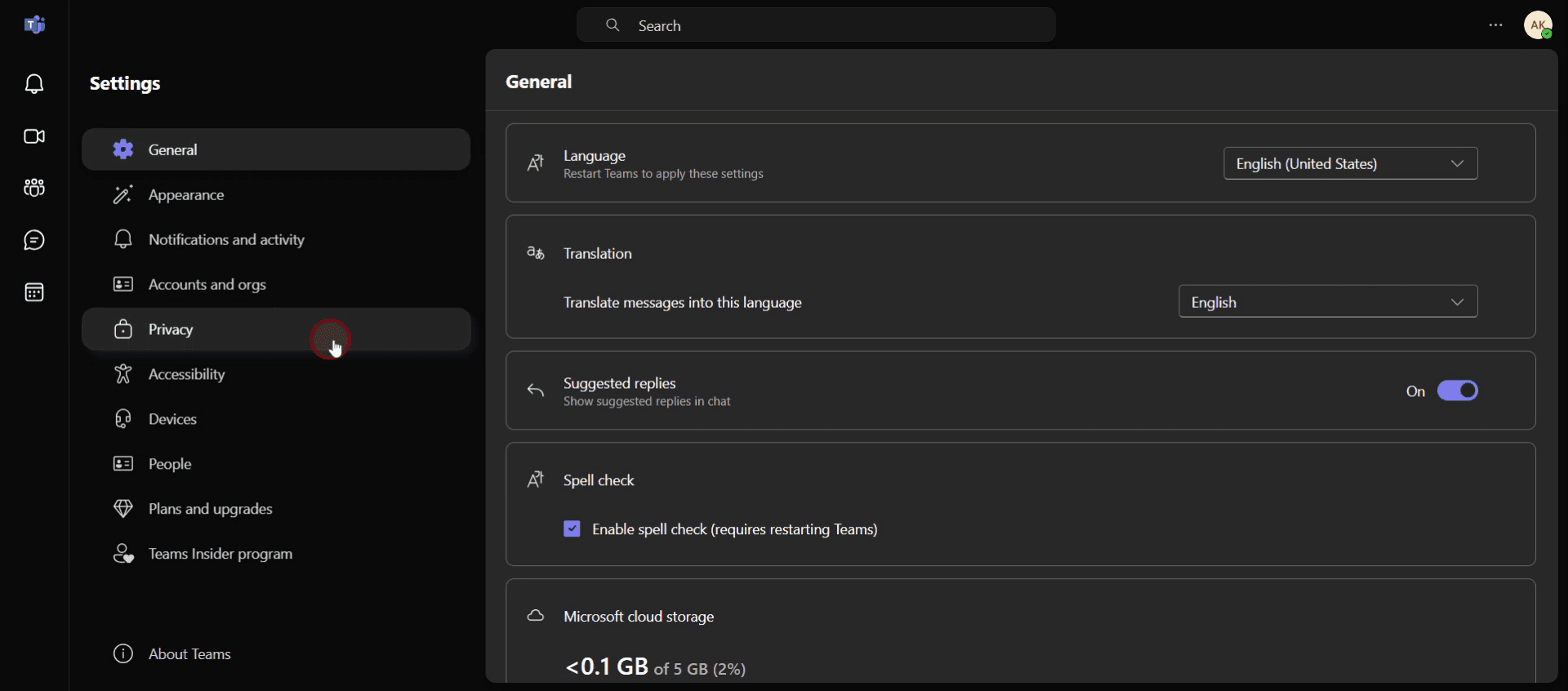Open Teams Insider program settings

276,554
